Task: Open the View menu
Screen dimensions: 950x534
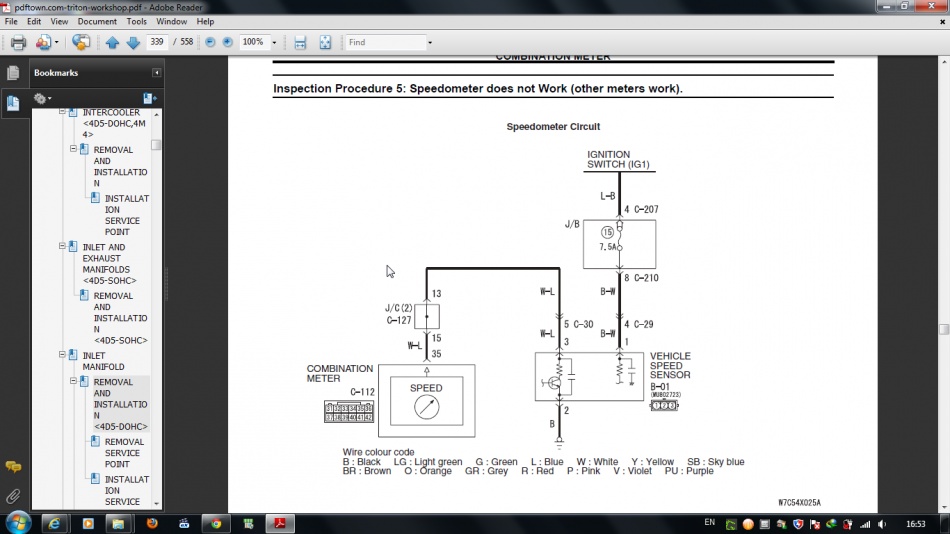Action: tap(59, 21)
